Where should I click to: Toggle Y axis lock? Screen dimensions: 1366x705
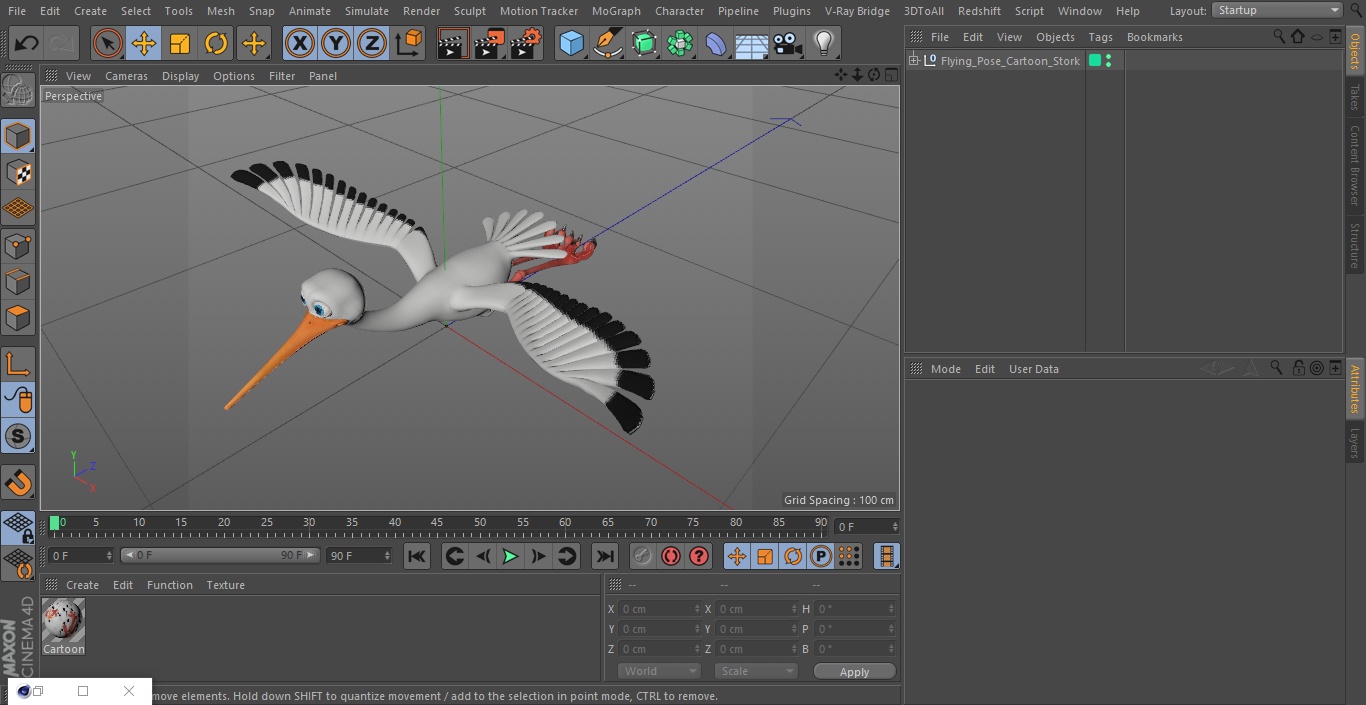[x=336, y=43]
